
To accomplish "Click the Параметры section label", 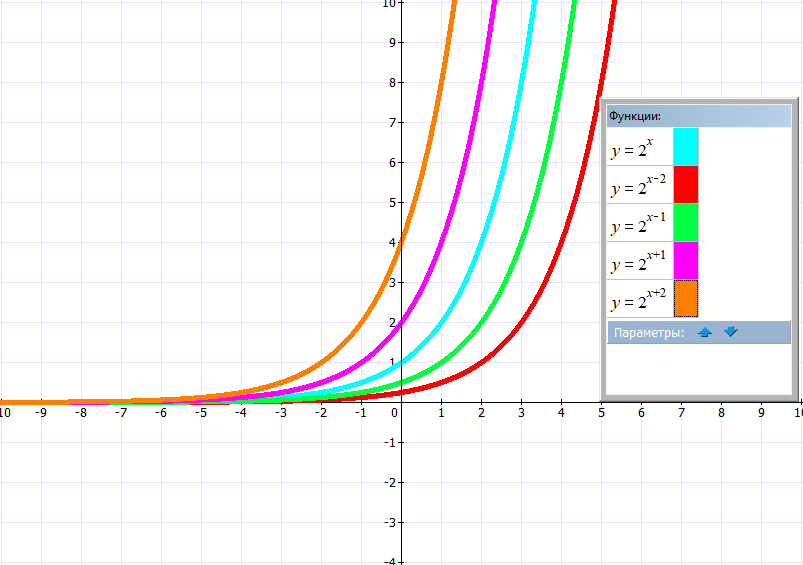I will click(x=648, y=332).
